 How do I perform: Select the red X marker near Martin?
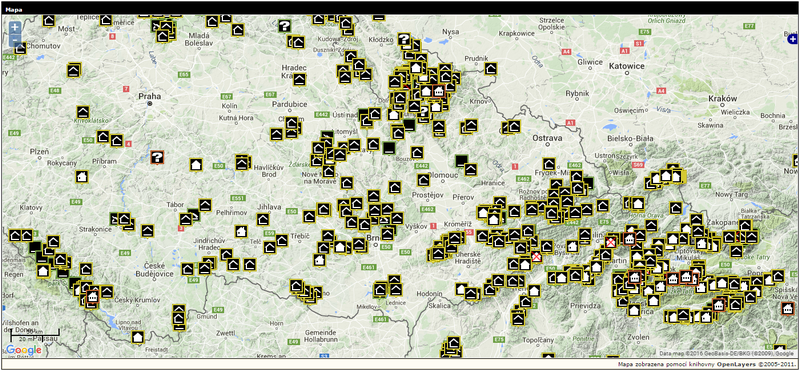pos(610,241)
